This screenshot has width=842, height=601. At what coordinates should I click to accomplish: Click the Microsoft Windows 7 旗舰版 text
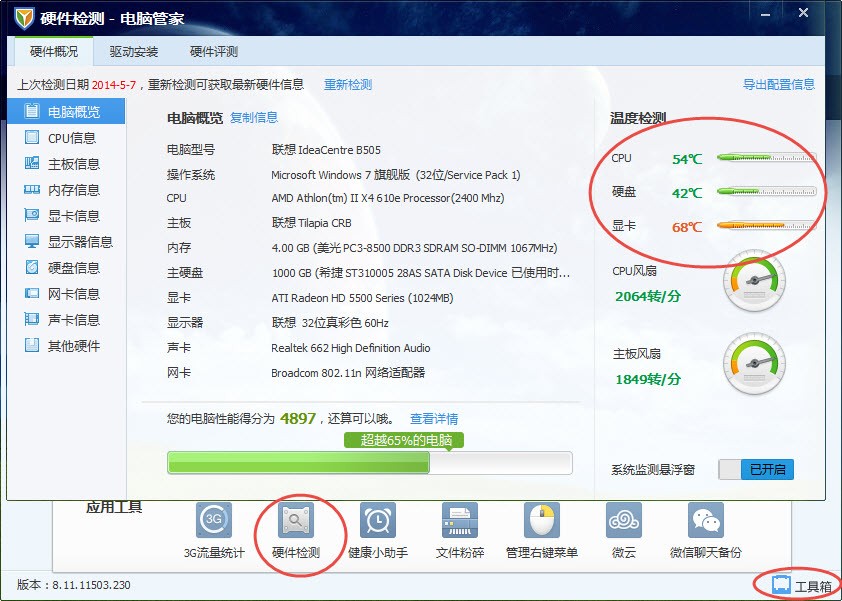point(396,175)
